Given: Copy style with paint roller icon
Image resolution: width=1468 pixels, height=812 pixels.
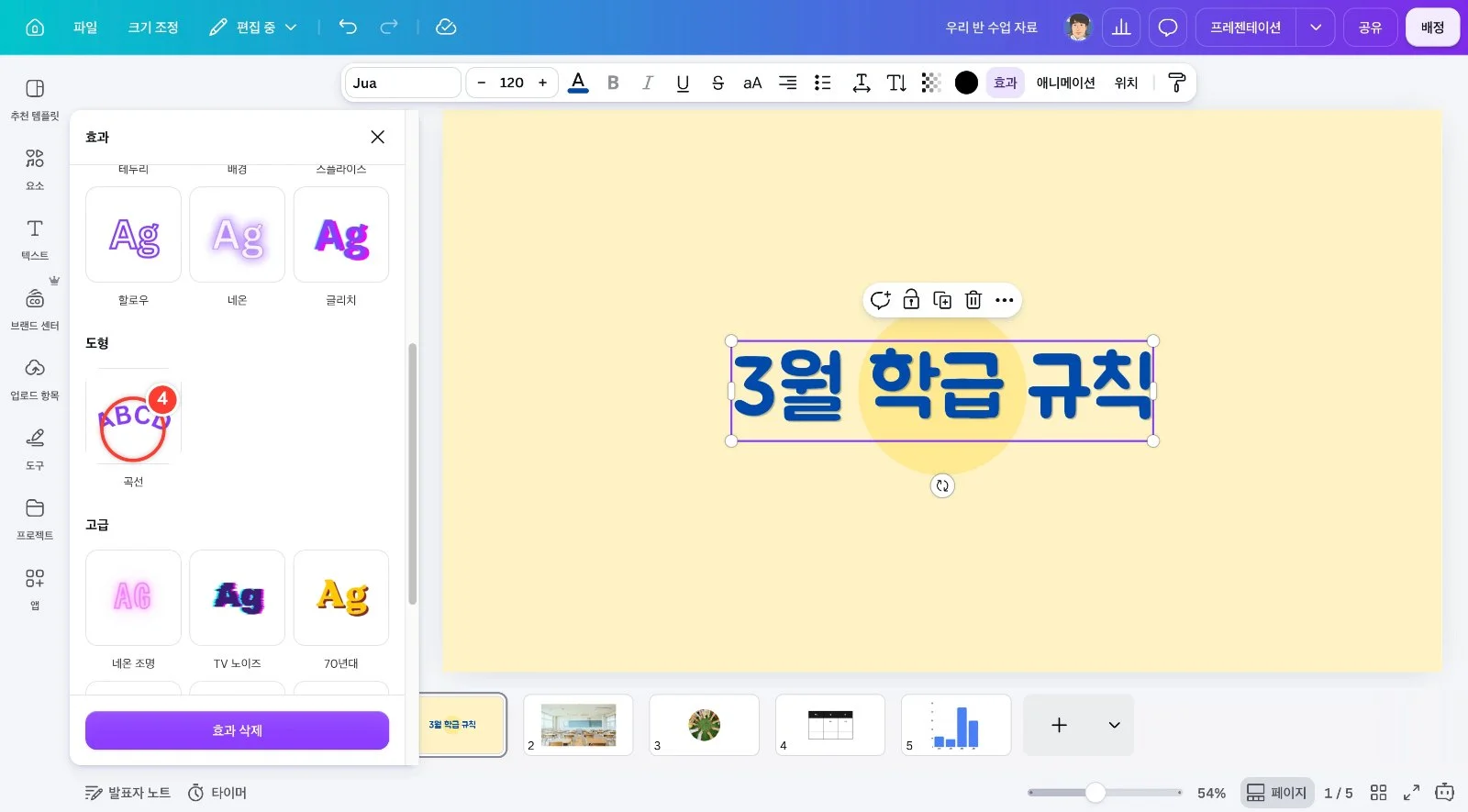Looking at the screenshot, I should [x=1177, y=83].
